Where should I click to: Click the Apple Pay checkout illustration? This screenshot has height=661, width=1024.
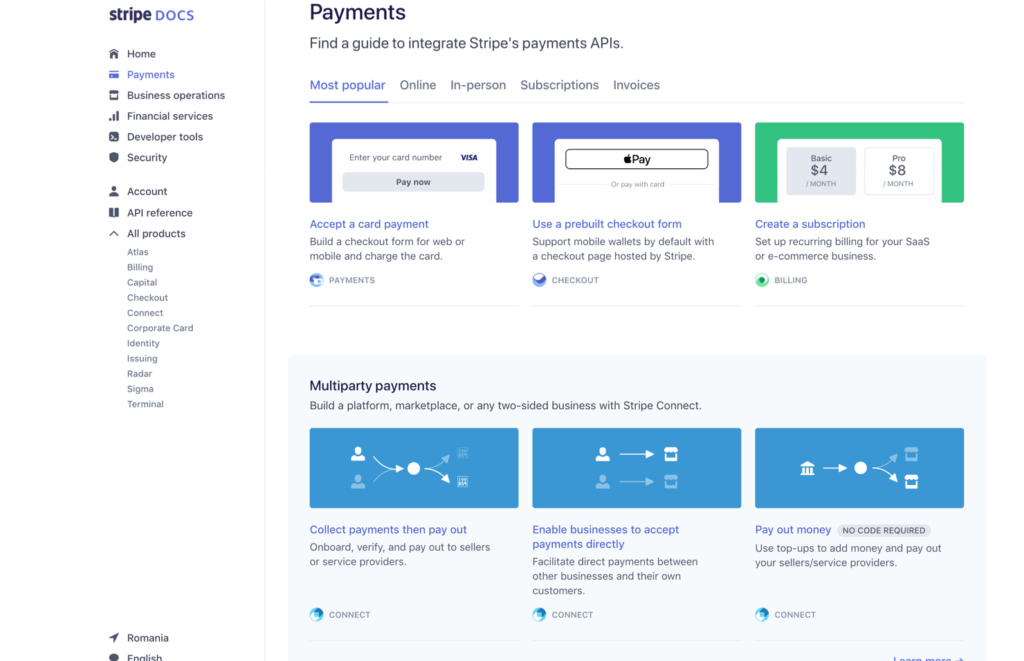coord(637,163)
